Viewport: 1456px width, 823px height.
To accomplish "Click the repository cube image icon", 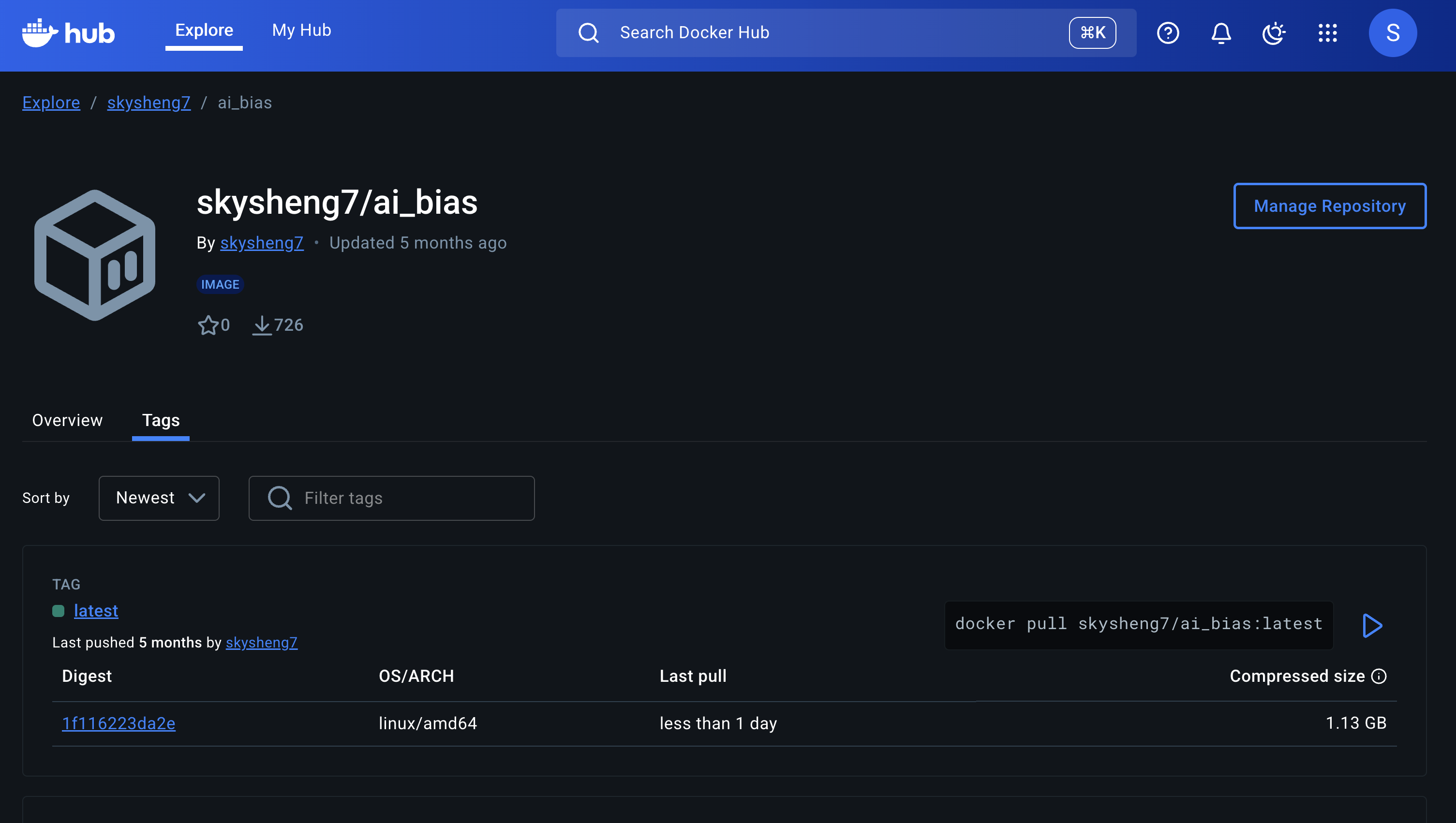I will (95, 255).
